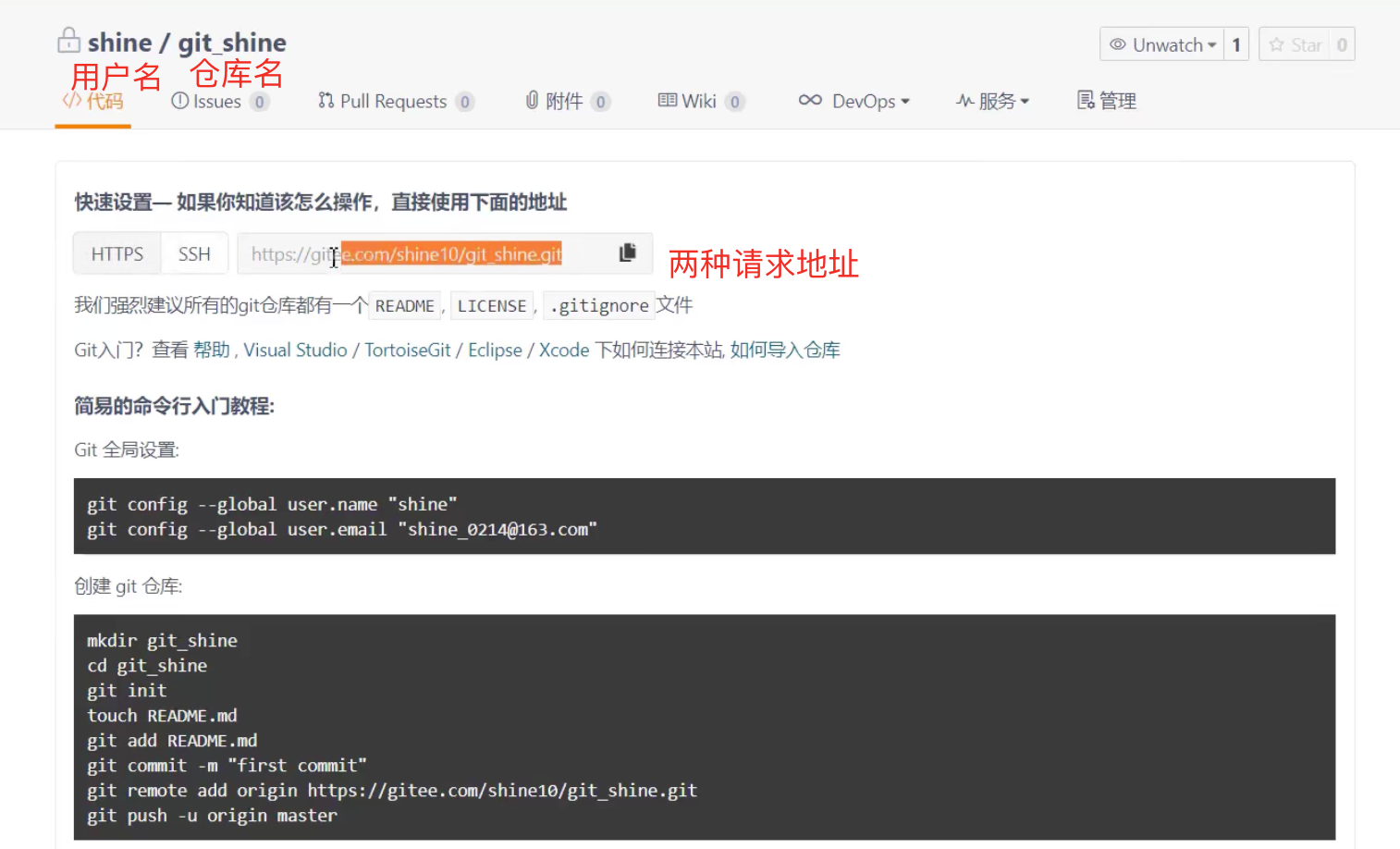Copy the repository URL with the clipboard icon
The height and width of the screenshot is (849, 1400).
point(628,252)
